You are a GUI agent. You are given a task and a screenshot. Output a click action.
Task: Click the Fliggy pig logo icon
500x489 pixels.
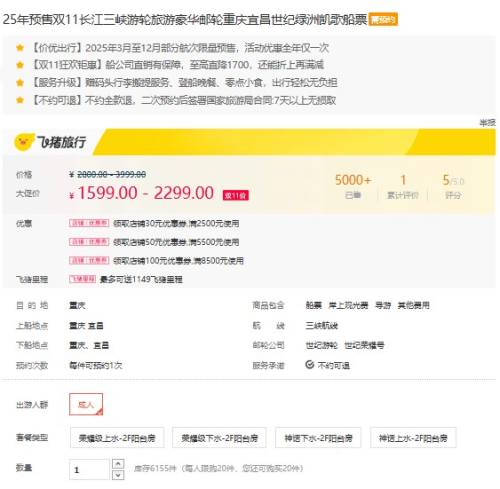tap(24, 142)
